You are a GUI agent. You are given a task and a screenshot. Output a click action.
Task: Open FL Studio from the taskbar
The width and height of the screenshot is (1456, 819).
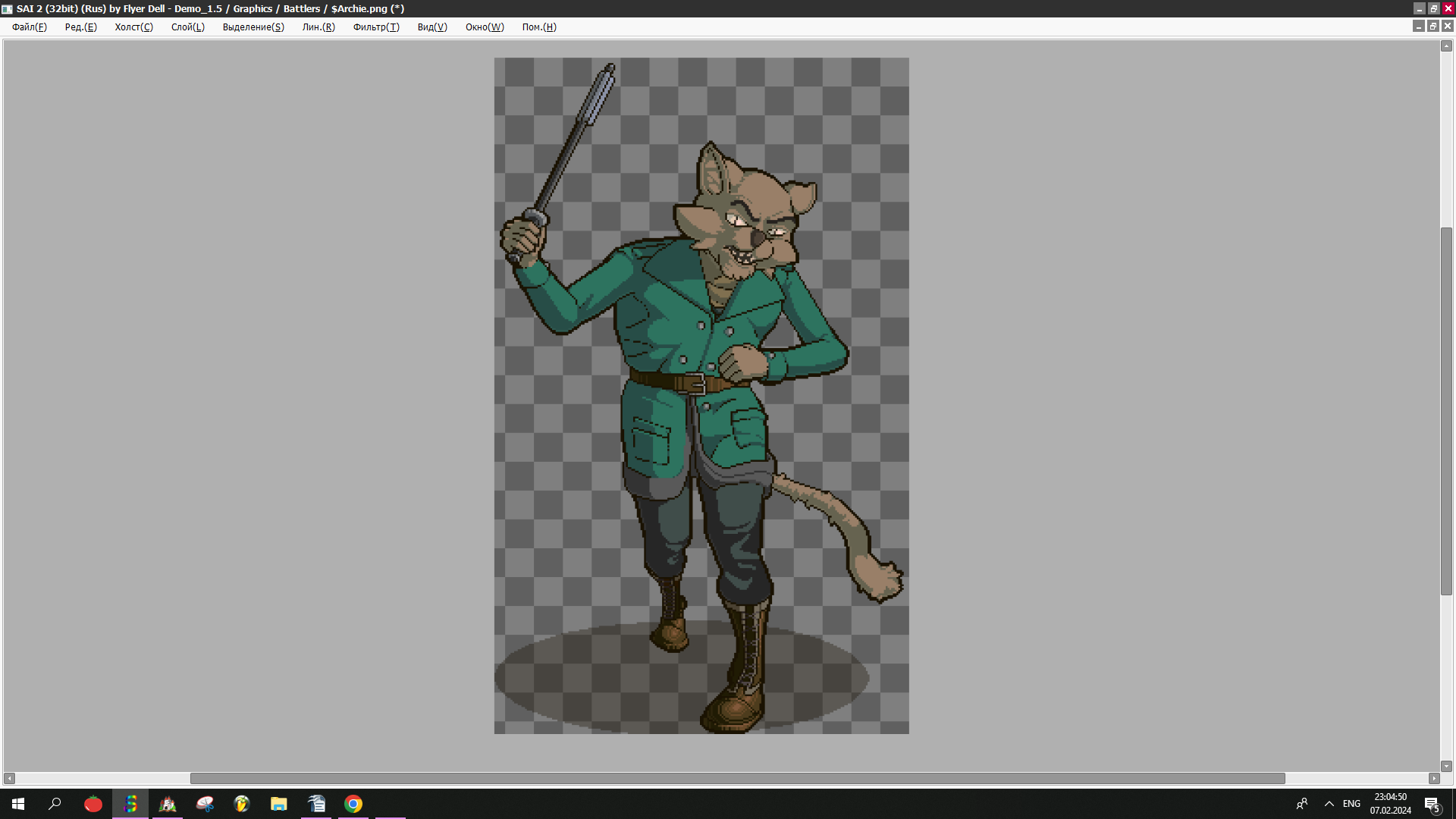[x=242, y=804]
